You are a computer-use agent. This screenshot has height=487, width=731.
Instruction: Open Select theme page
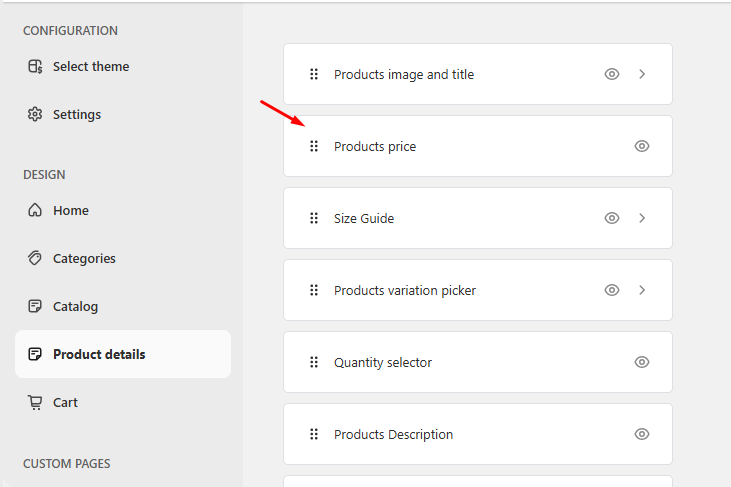click(123, 67)
